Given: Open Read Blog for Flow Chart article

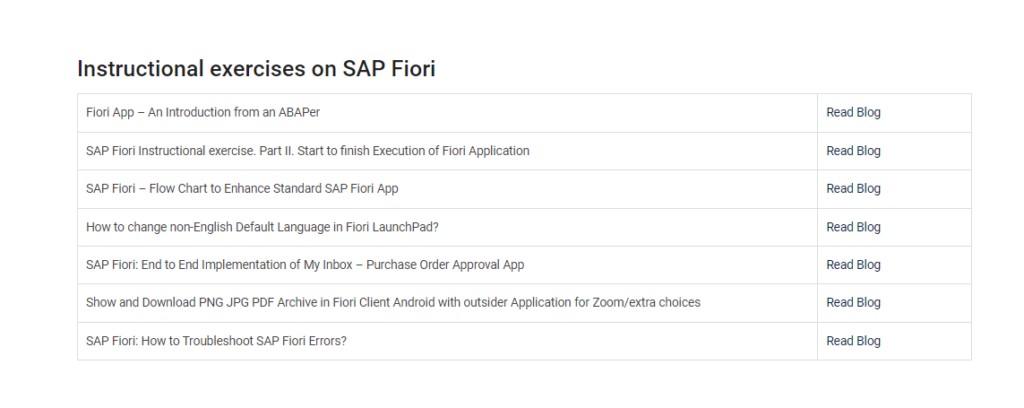Looking at the screenshot, I should coord(853,189).
